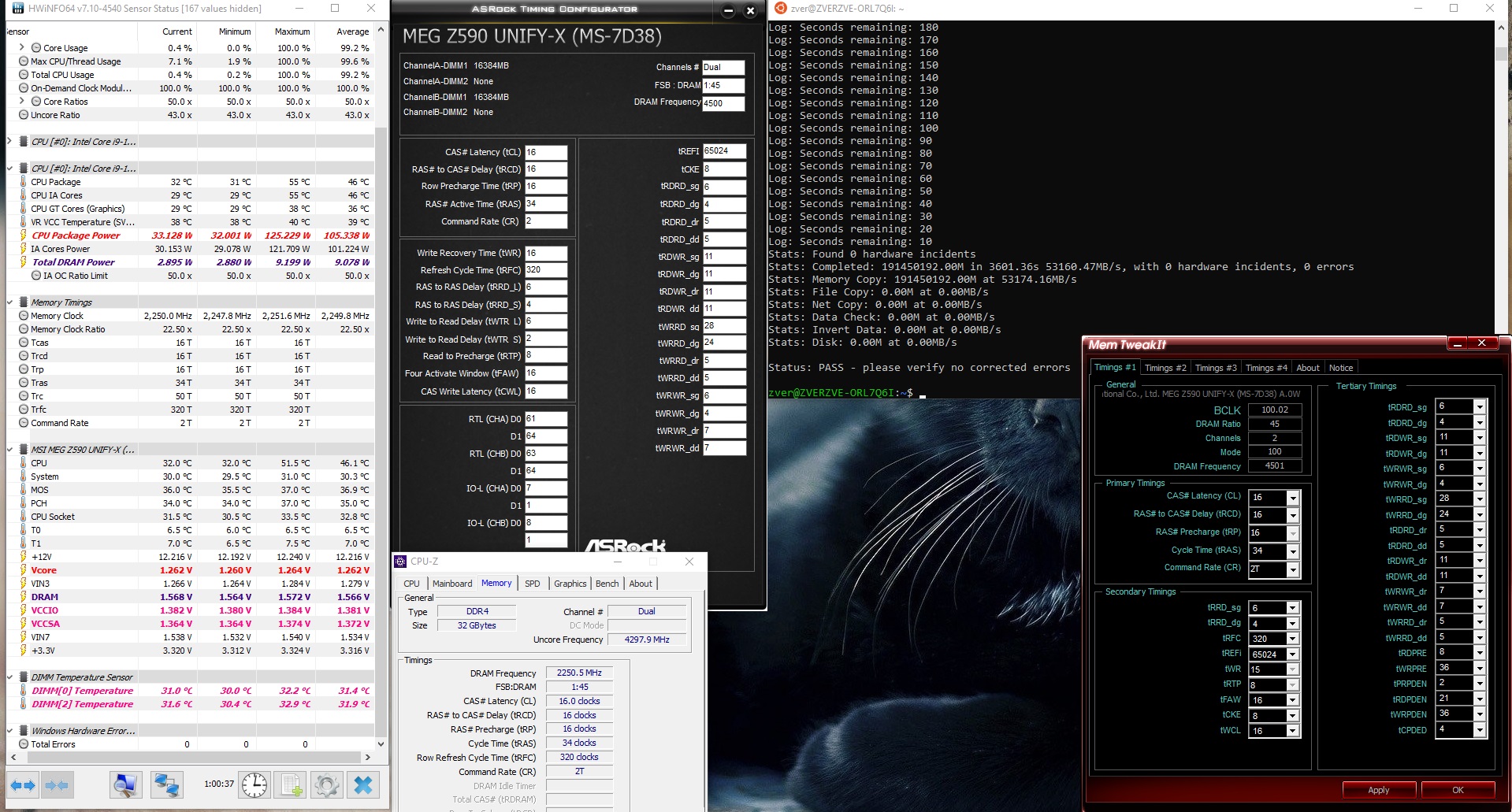Screen dimensions: 1512x812
Task: Expand the Core Ratios sensor row
Action: click(x=22, y=101)
